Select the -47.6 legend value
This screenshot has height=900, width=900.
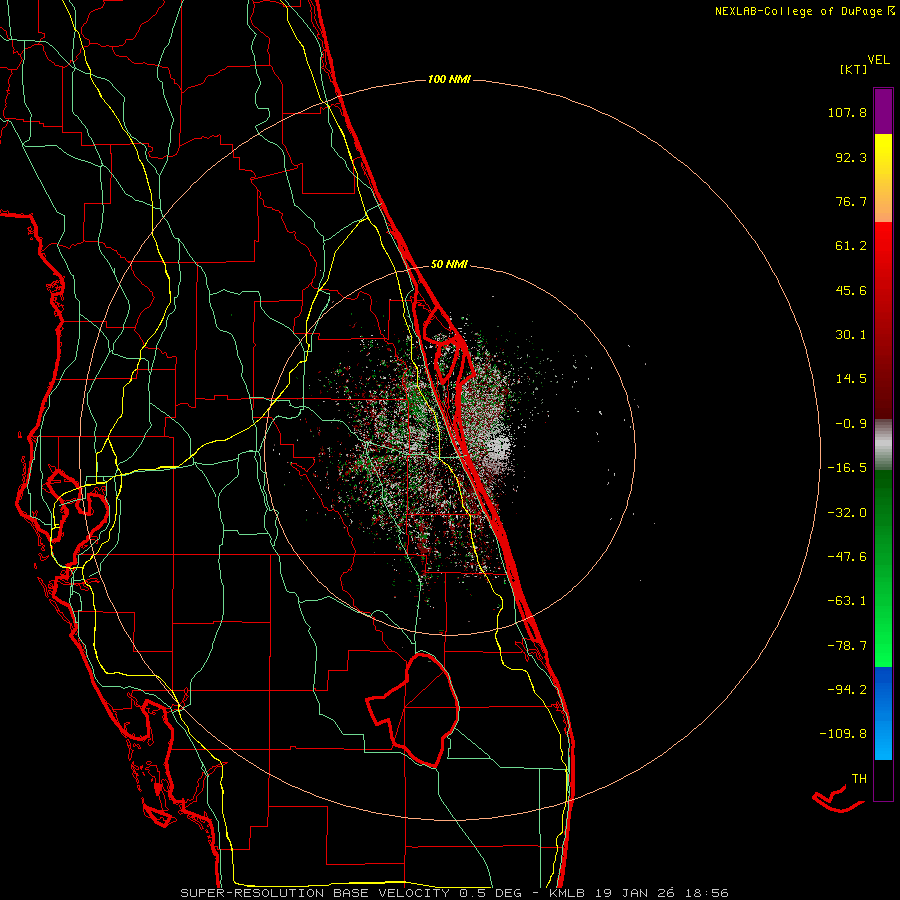pyautogui.click(x=847, y=557)
